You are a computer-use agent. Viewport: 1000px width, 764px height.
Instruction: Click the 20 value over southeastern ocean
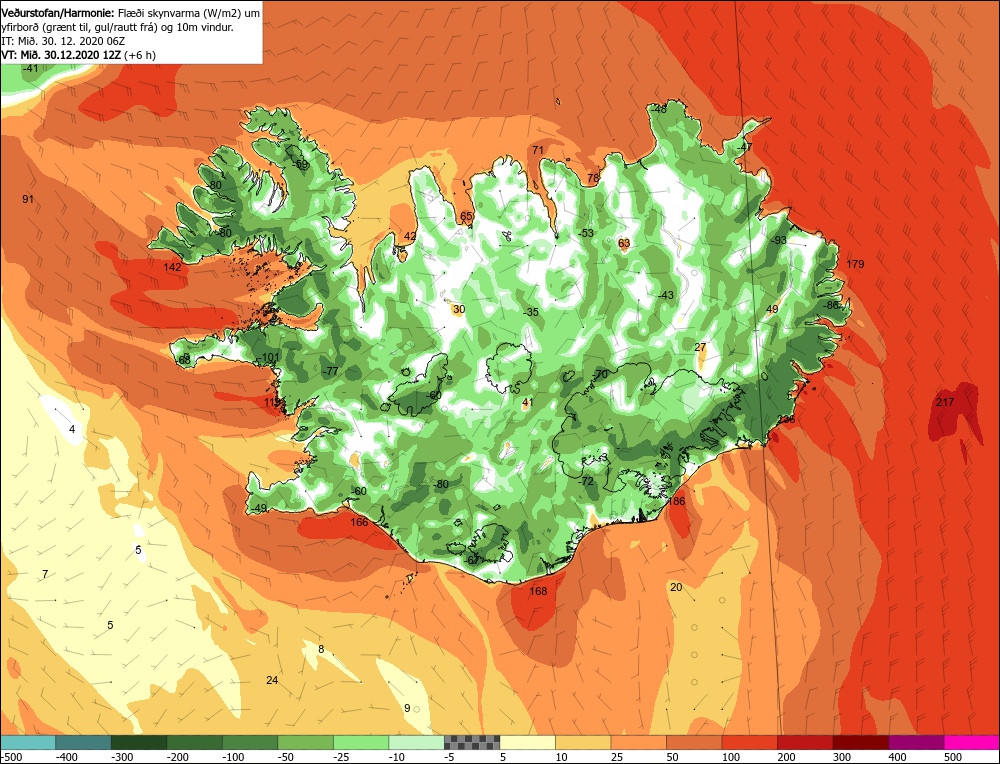(676, 587)
